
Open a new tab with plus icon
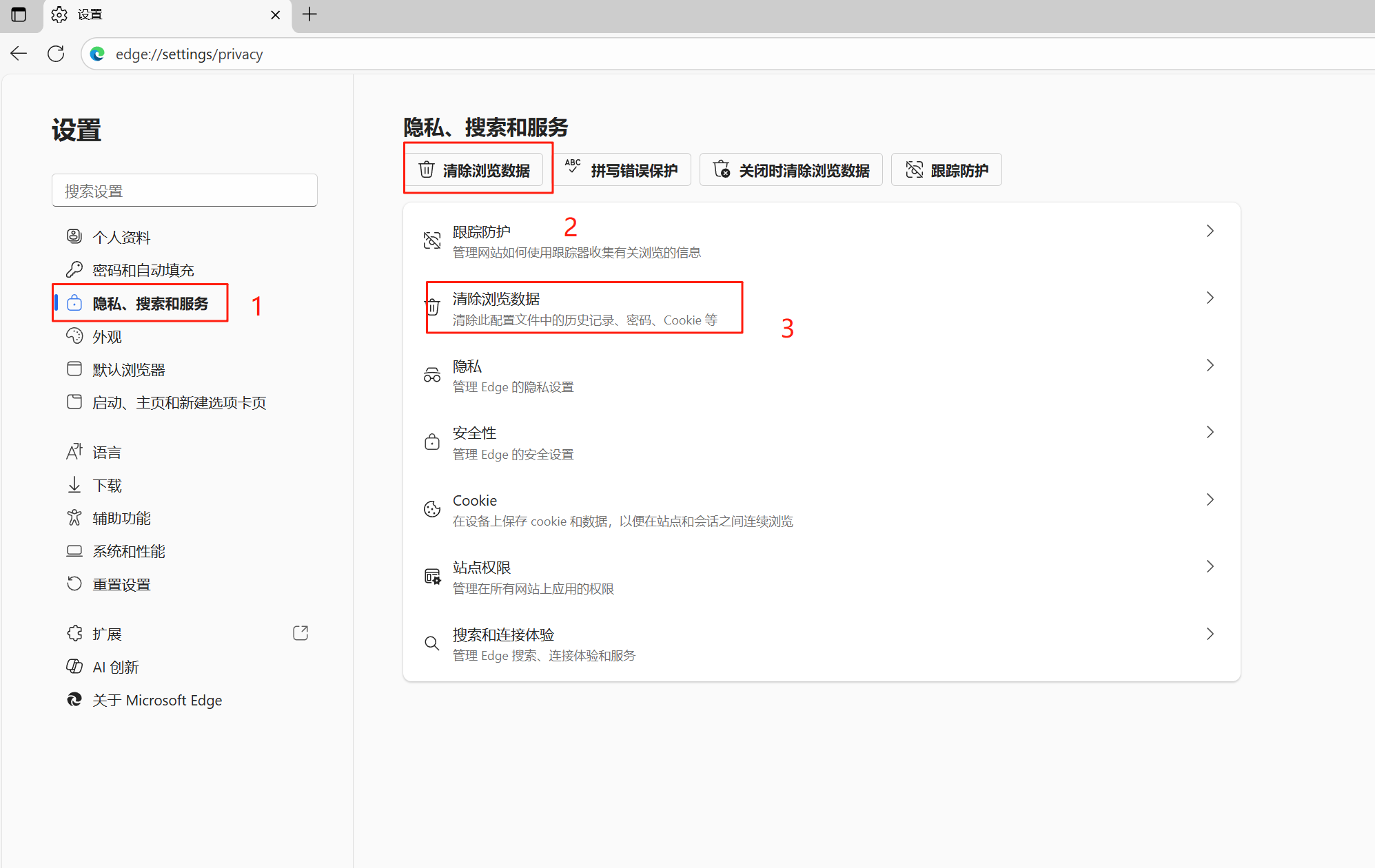click(x=309, y=14)
